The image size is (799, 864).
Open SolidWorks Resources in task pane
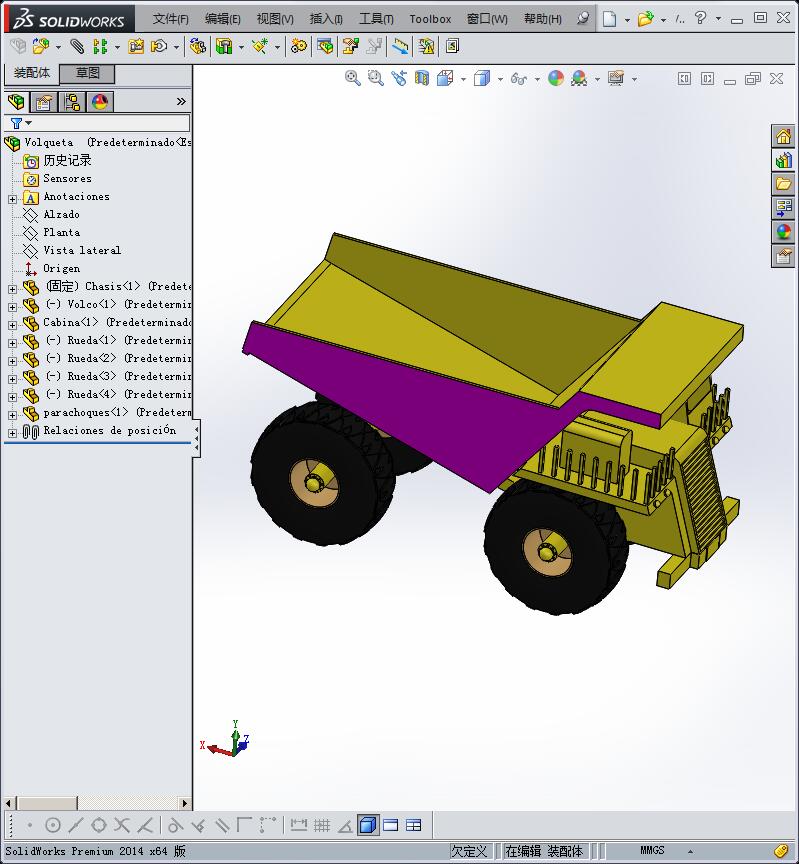coord(783,136)
